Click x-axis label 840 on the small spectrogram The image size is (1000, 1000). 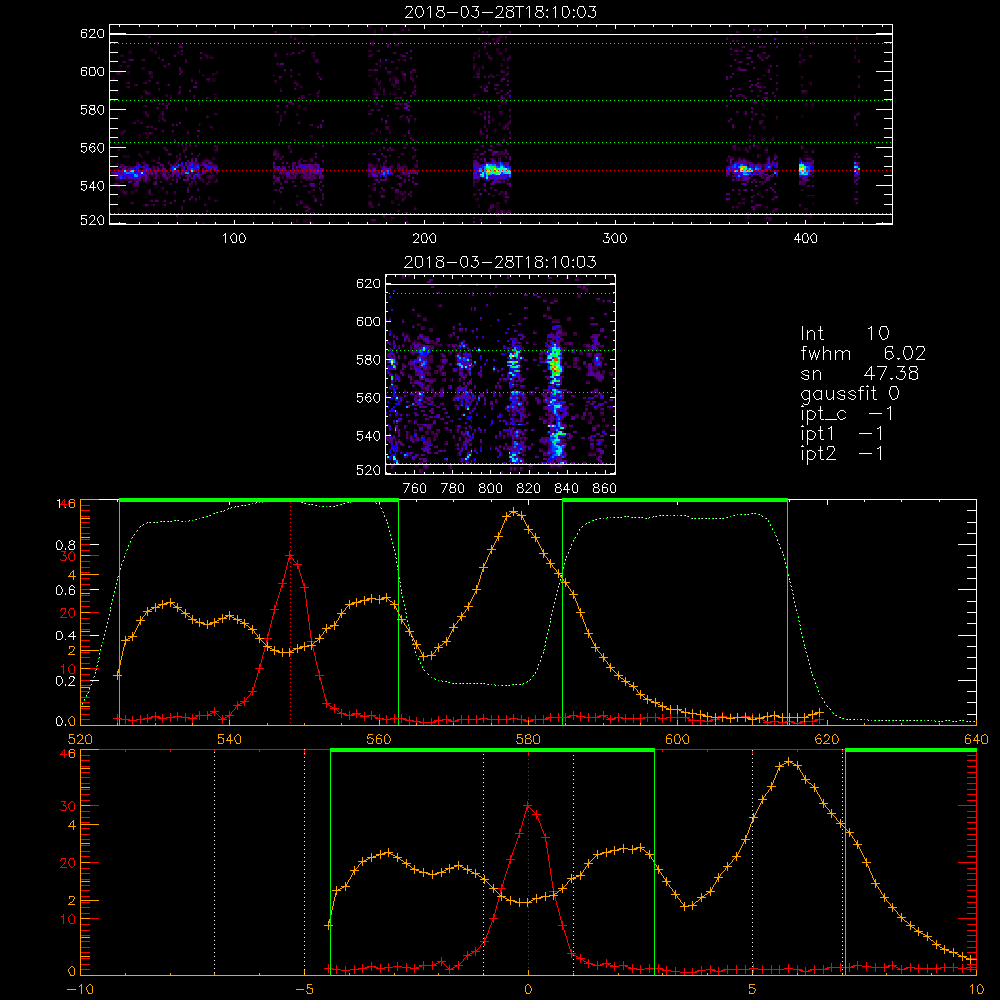pos(566,489)
